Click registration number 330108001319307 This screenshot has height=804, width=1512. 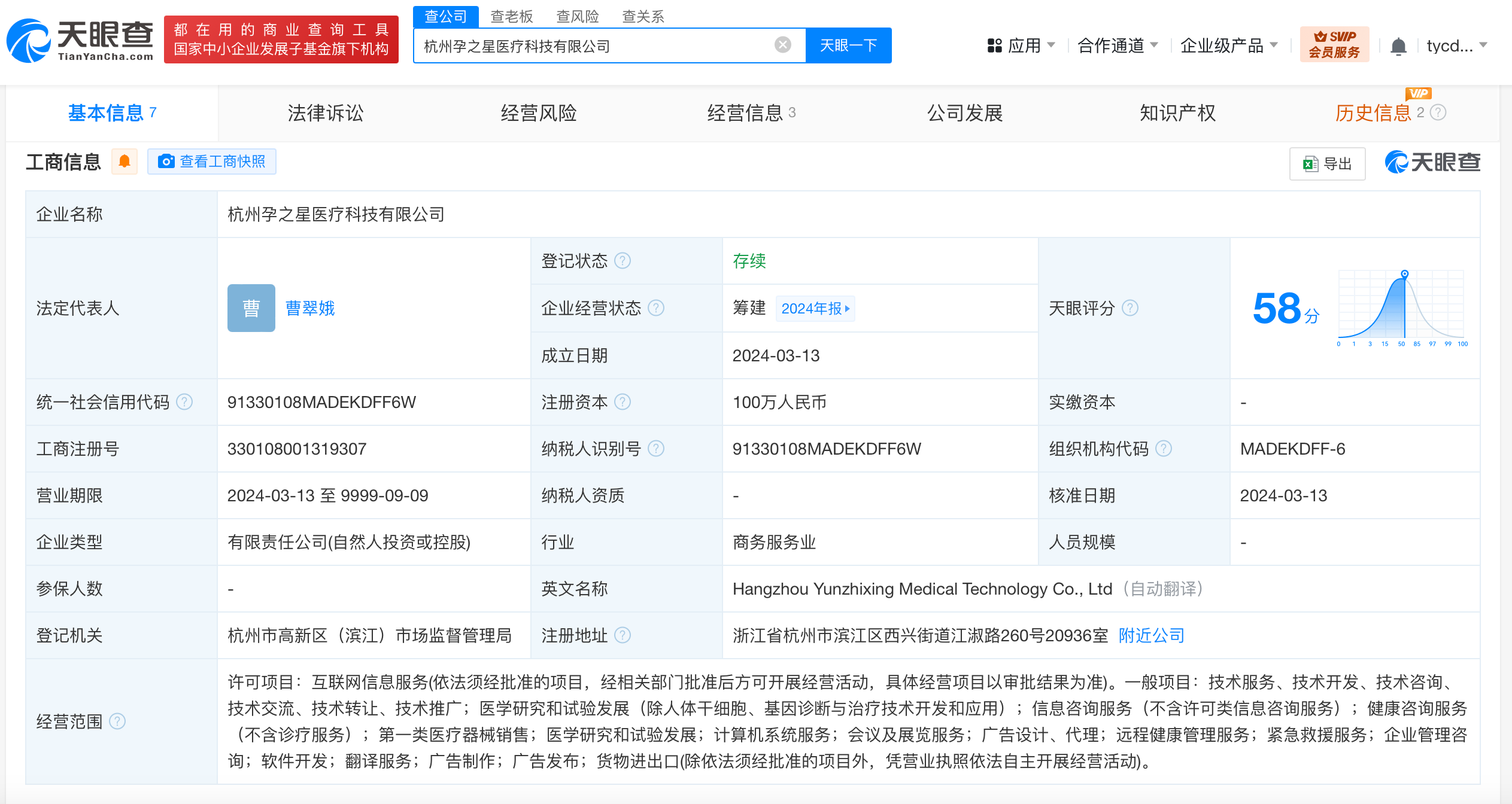pyautogui.click(x=297, y=449)
